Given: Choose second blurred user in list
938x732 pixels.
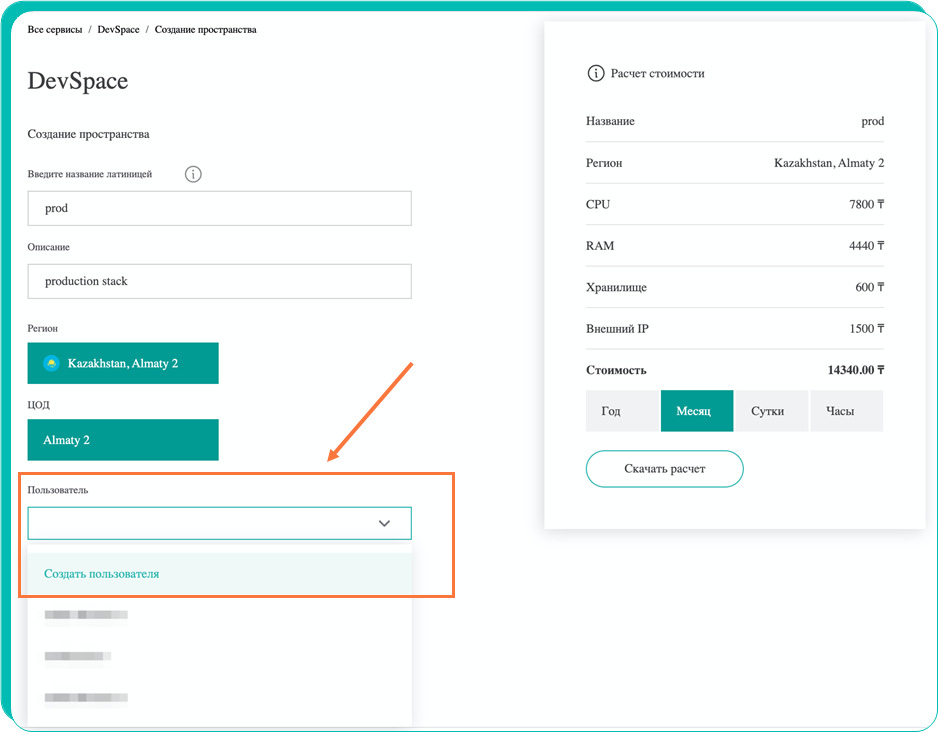Looking at the screenshot, I should pos(78,656).
